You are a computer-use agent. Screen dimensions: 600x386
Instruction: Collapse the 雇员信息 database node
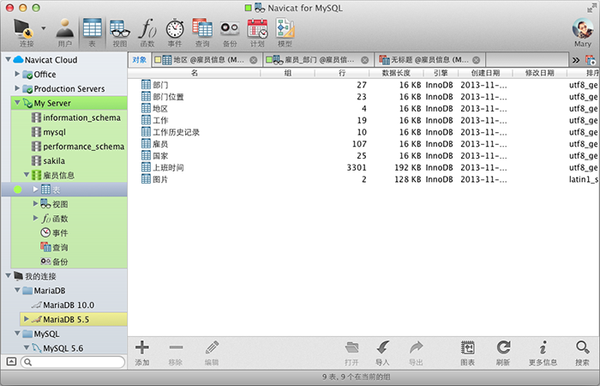[26, 175]
